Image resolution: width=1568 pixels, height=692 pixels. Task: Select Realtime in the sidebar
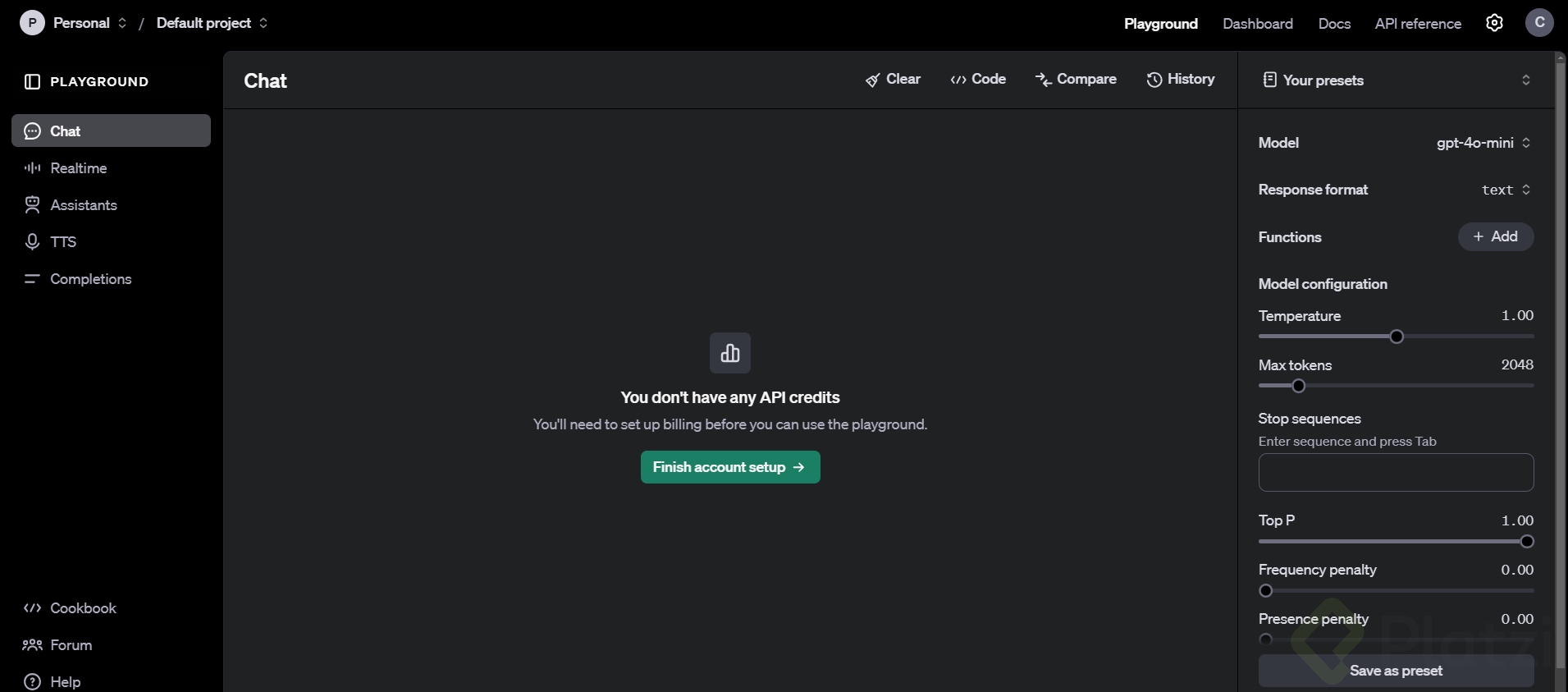coord(111,168)
